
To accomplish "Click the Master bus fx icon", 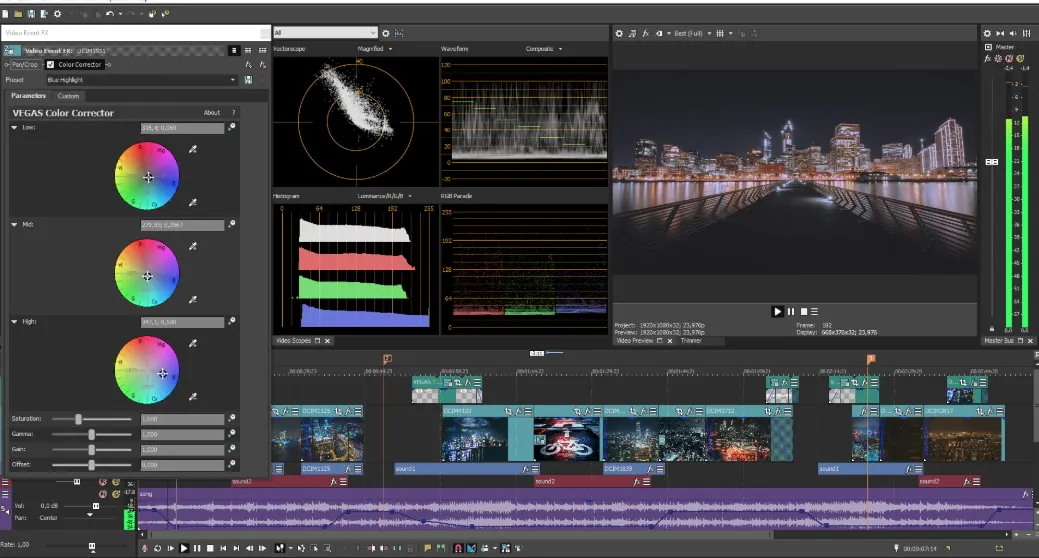I will click(988, 59).
